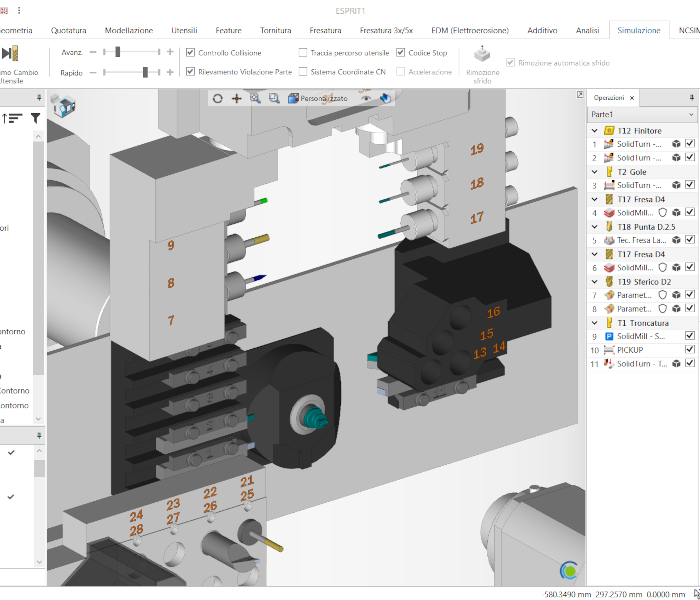This screenshot has height=600, width=700.
Task: Click the pan (cross arrows) view icon
Action: tap(236, 98)
